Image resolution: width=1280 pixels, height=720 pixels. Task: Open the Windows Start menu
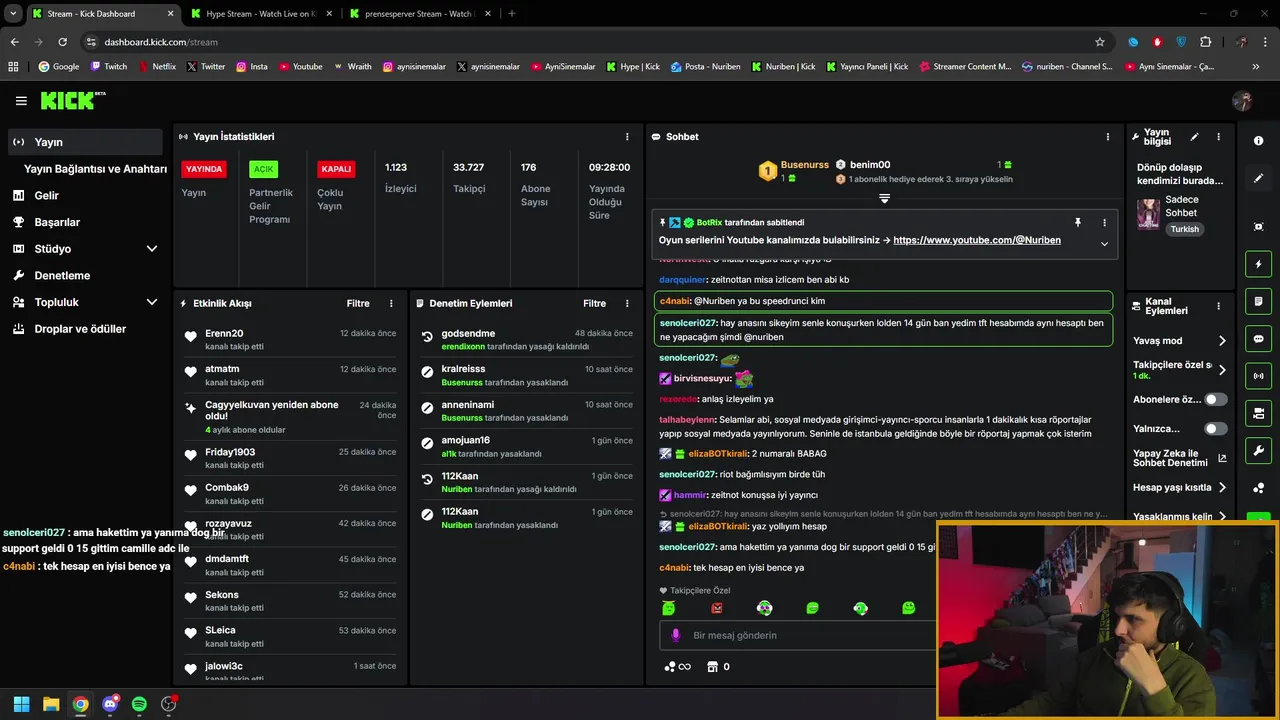pos(21,704)
